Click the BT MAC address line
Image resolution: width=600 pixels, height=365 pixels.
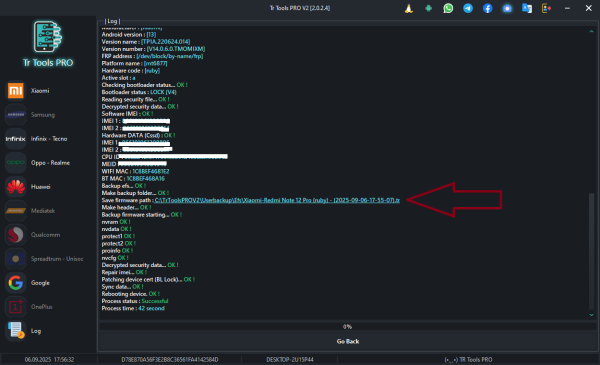[x=133, y=179]
